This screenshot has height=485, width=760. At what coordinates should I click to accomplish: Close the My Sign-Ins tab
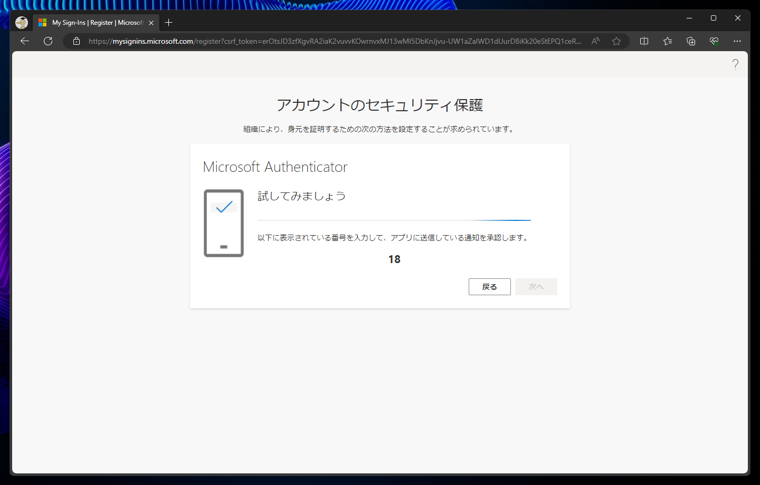[x=151, y=23]
